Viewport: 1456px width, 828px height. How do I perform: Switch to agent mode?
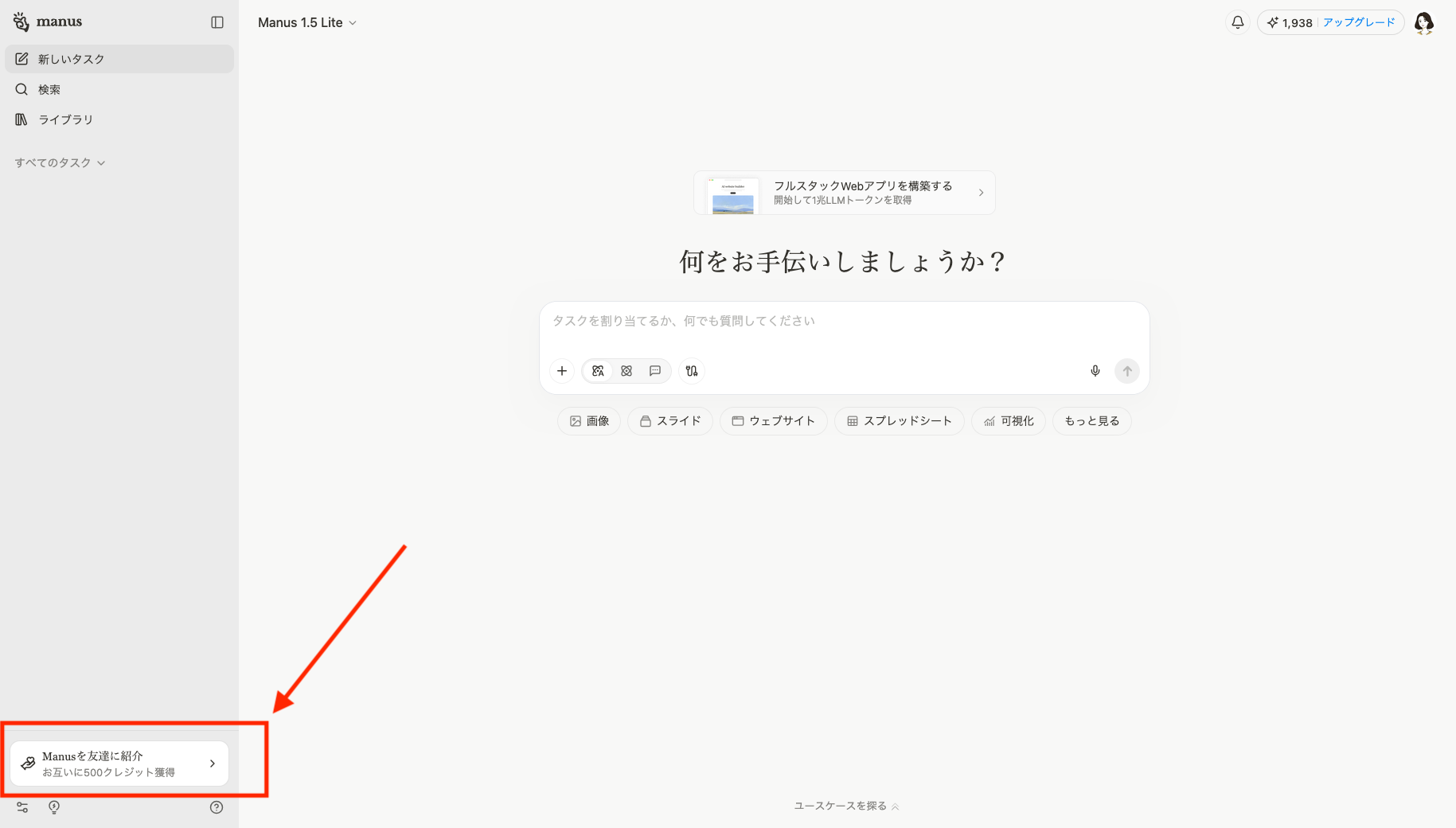pyautogui.click(x=627, y=371)
